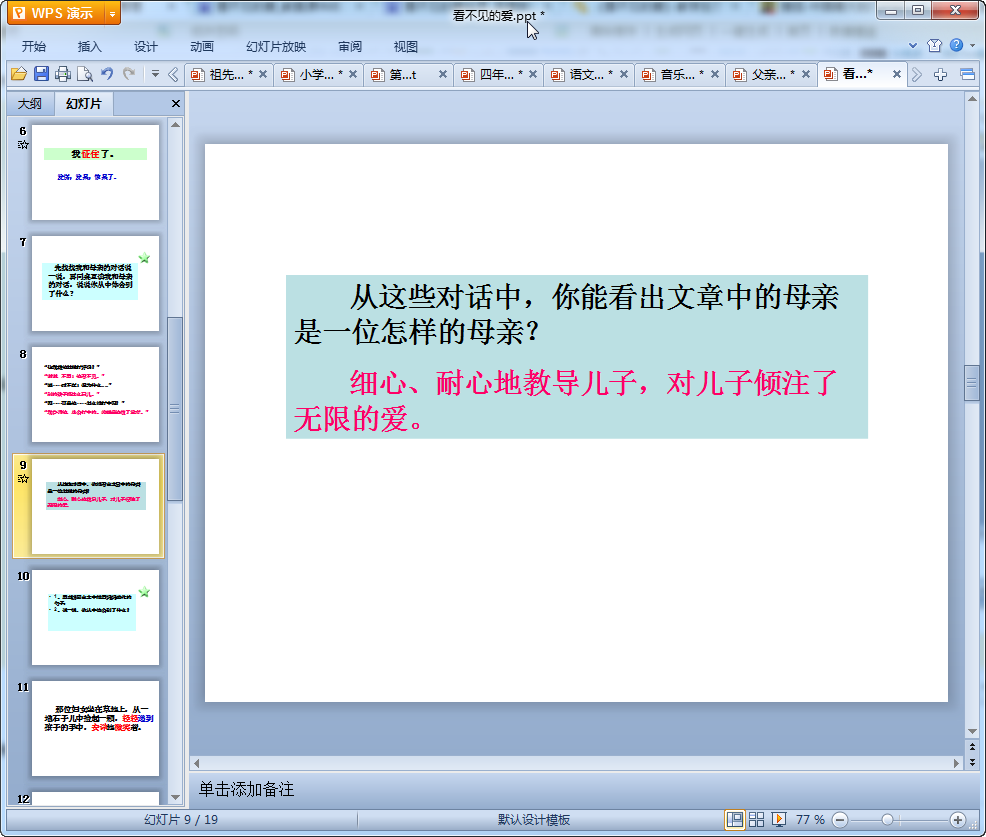The width and height of the screenshot is (986, 837).
Task: Open the help dropdown arrow
Action: [x=971, y=46]
